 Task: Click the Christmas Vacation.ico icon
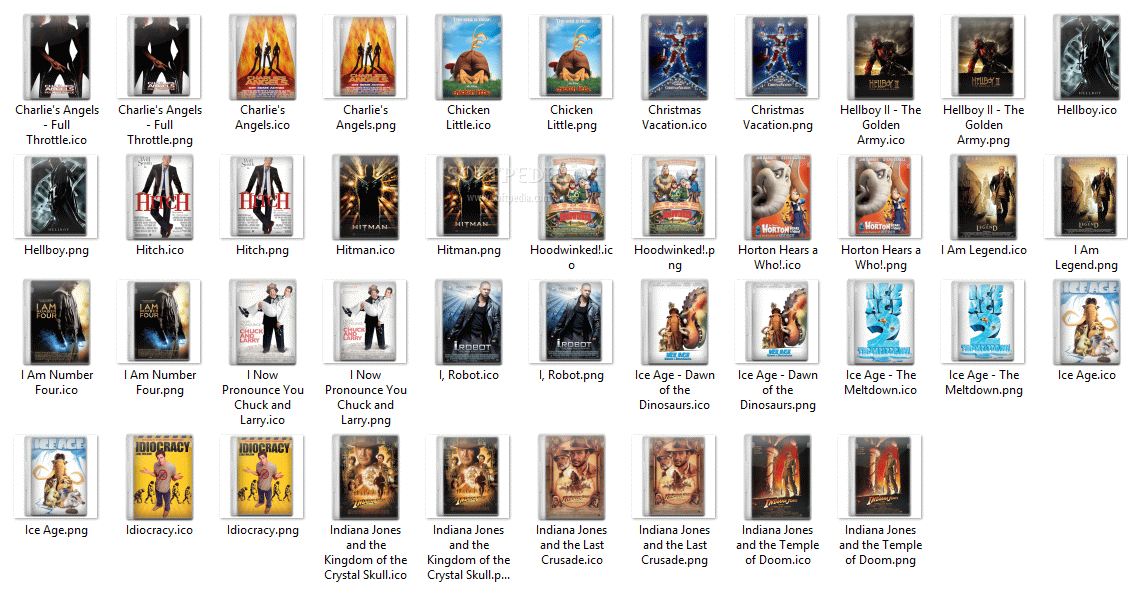click(674, 57)
